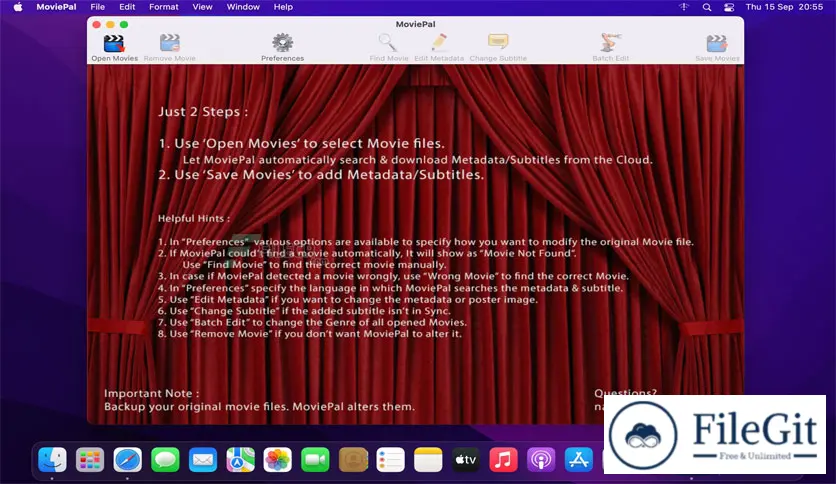
Task: Click the Open Movies toolbar icon
Action: (x=114, y=43)
